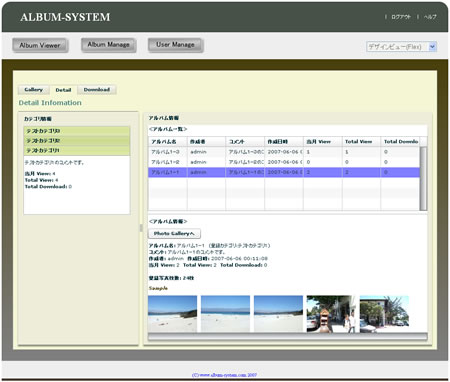
Task: Switch to the Gallery tab
Action: click(33, 90)
